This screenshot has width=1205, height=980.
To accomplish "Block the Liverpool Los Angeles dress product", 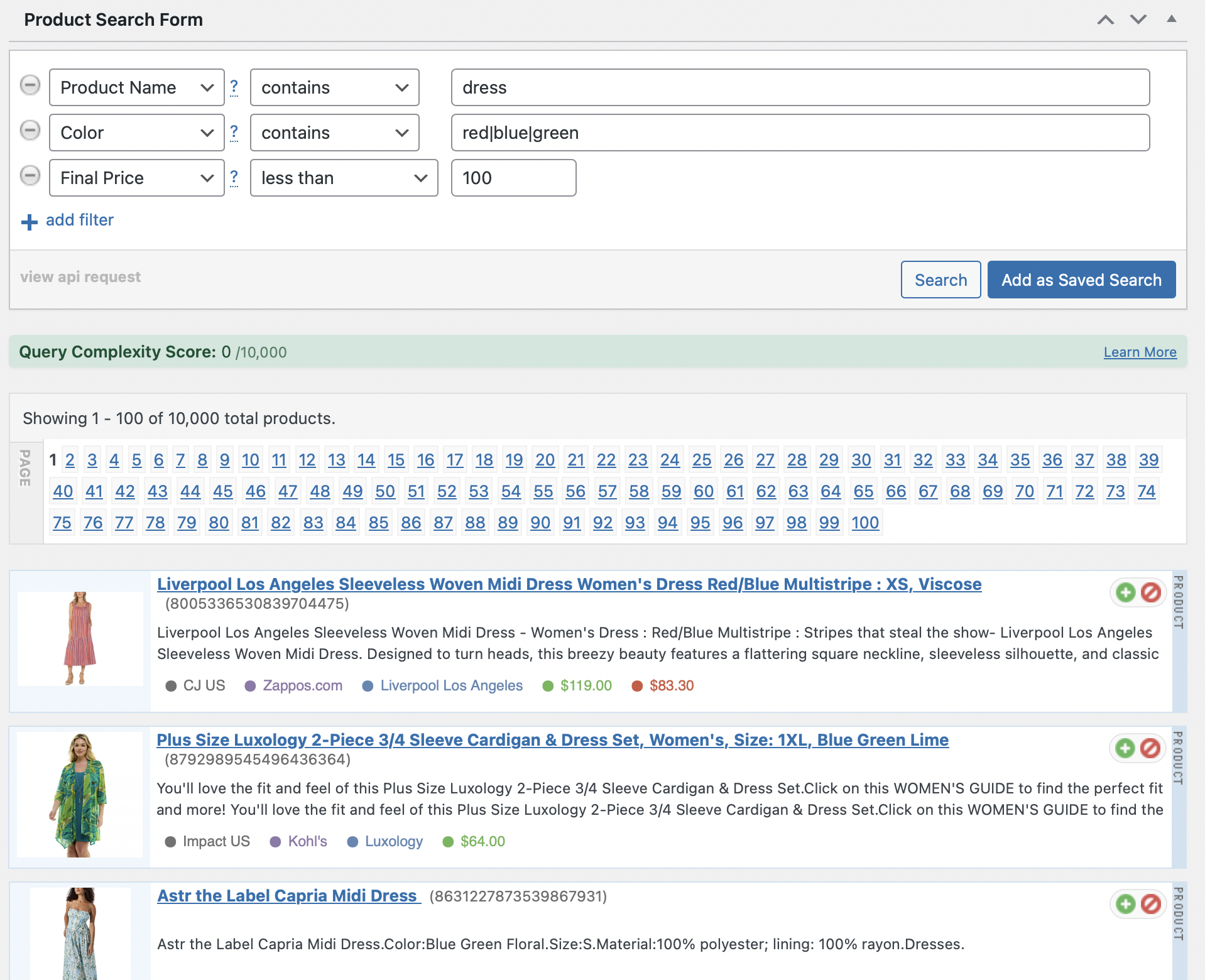I will 1151,592.
